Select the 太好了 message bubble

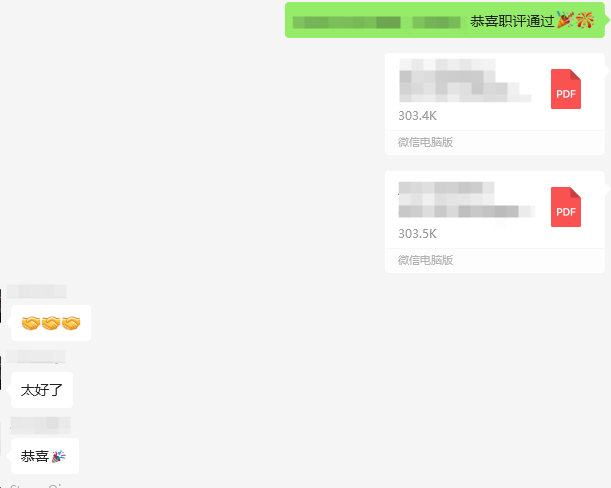point(42,390)
